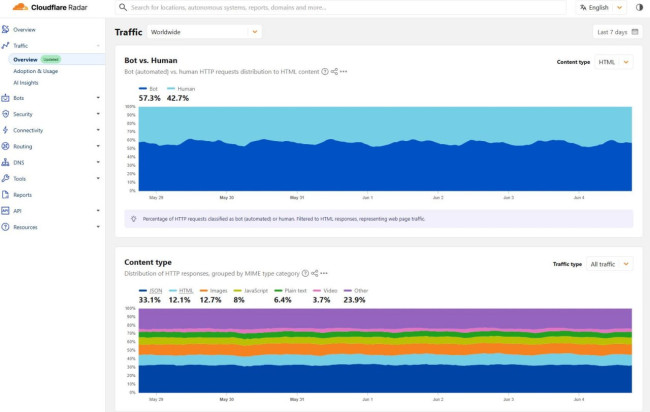Image resolution: width=650 pixels, height=412 pixels.
Task: Expand the Connectivity section chevron
Action: point(98,130)
